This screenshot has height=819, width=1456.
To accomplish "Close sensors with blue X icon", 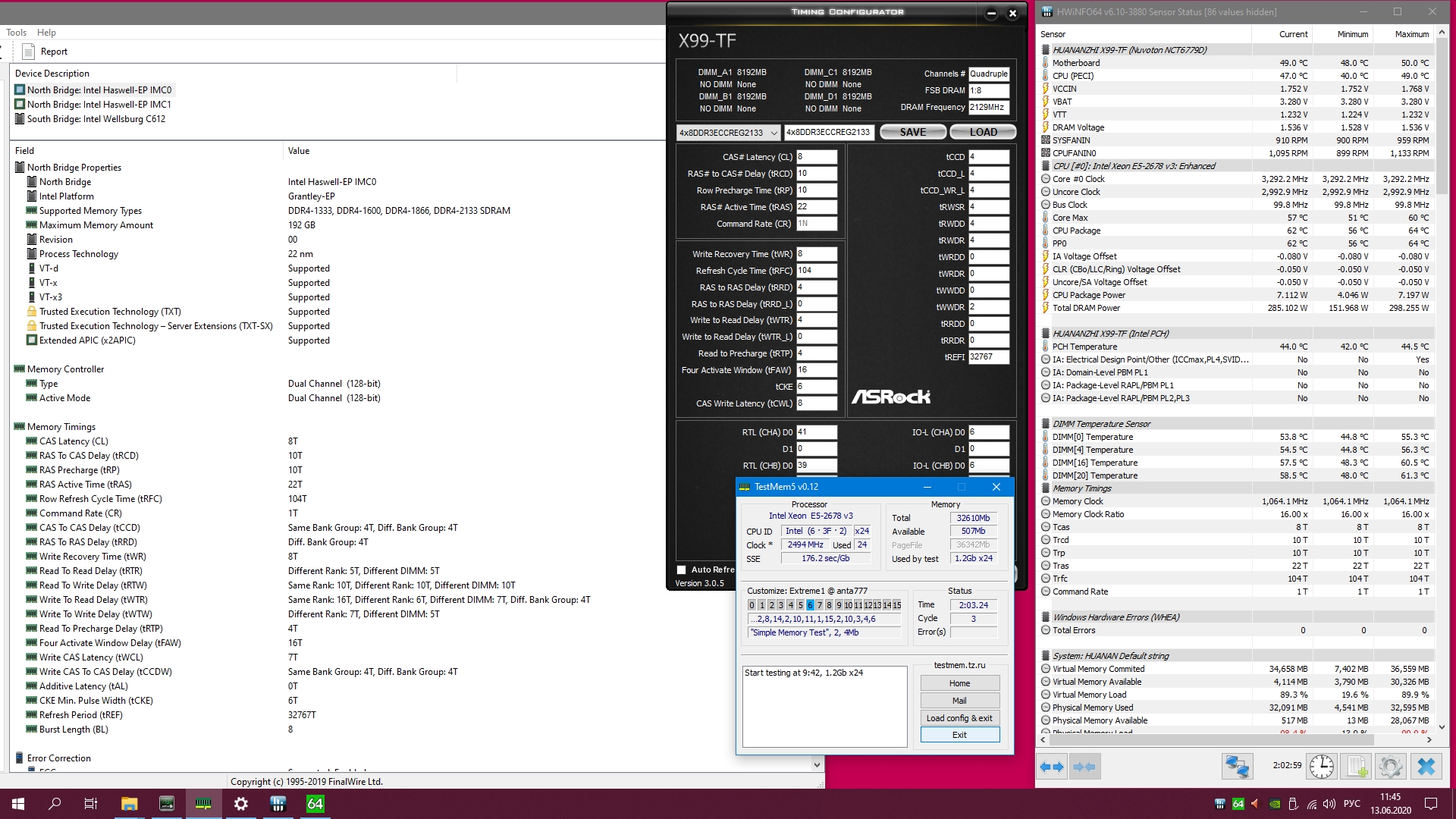I will [1426, 767].
